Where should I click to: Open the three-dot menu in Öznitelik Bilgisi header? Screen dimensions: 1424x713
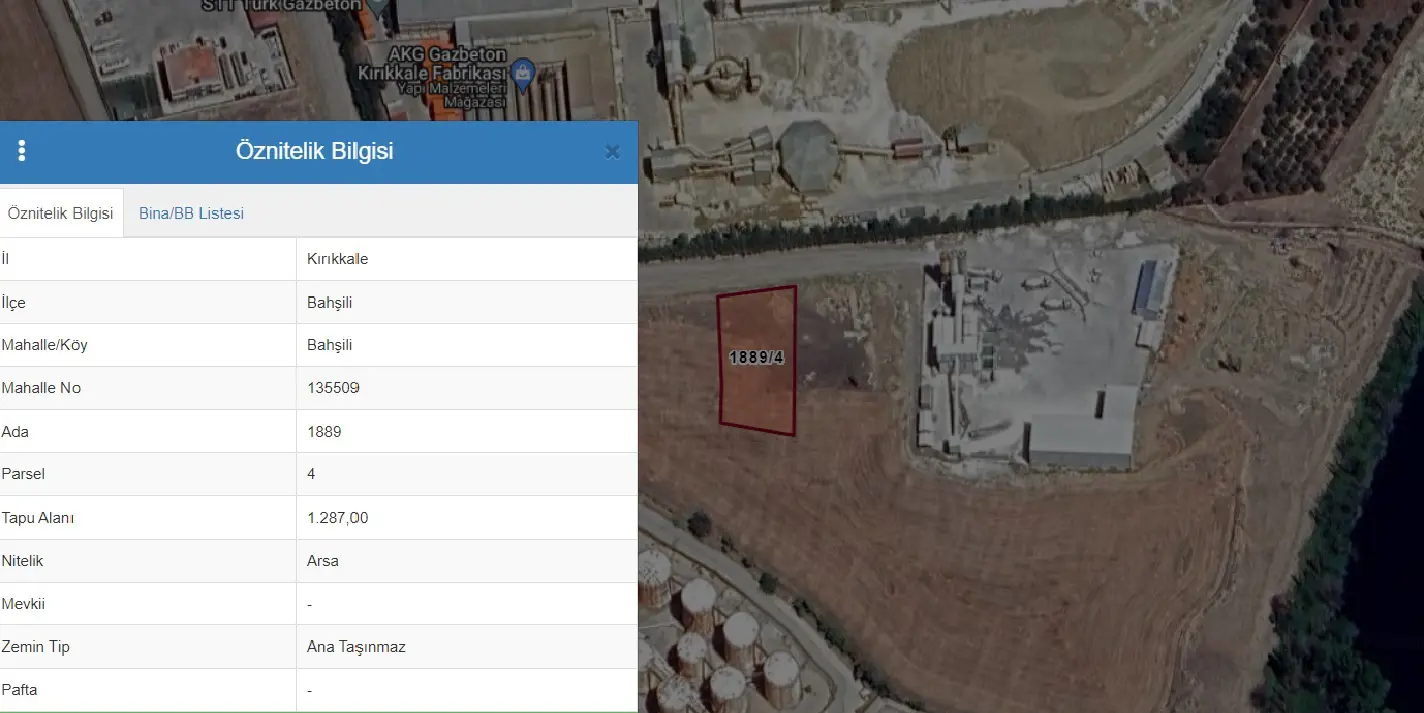[x=22, y=151]
